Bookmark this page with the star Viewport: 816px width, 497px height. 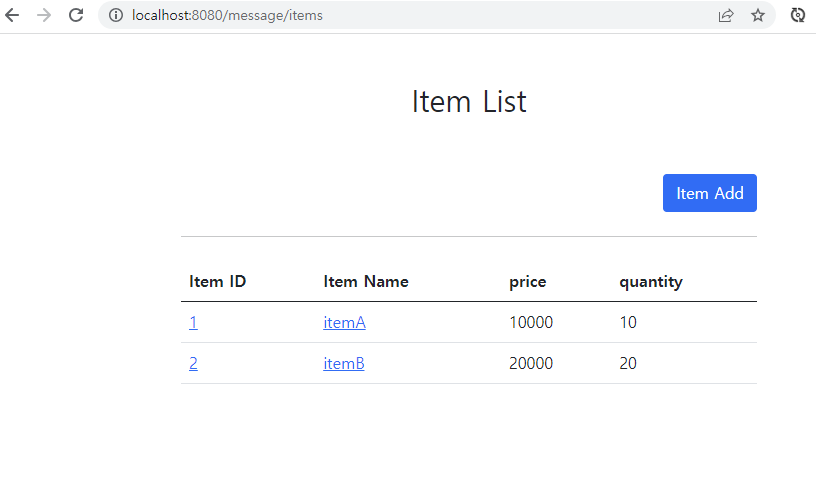pyautogui.click(x=758, y=15)
